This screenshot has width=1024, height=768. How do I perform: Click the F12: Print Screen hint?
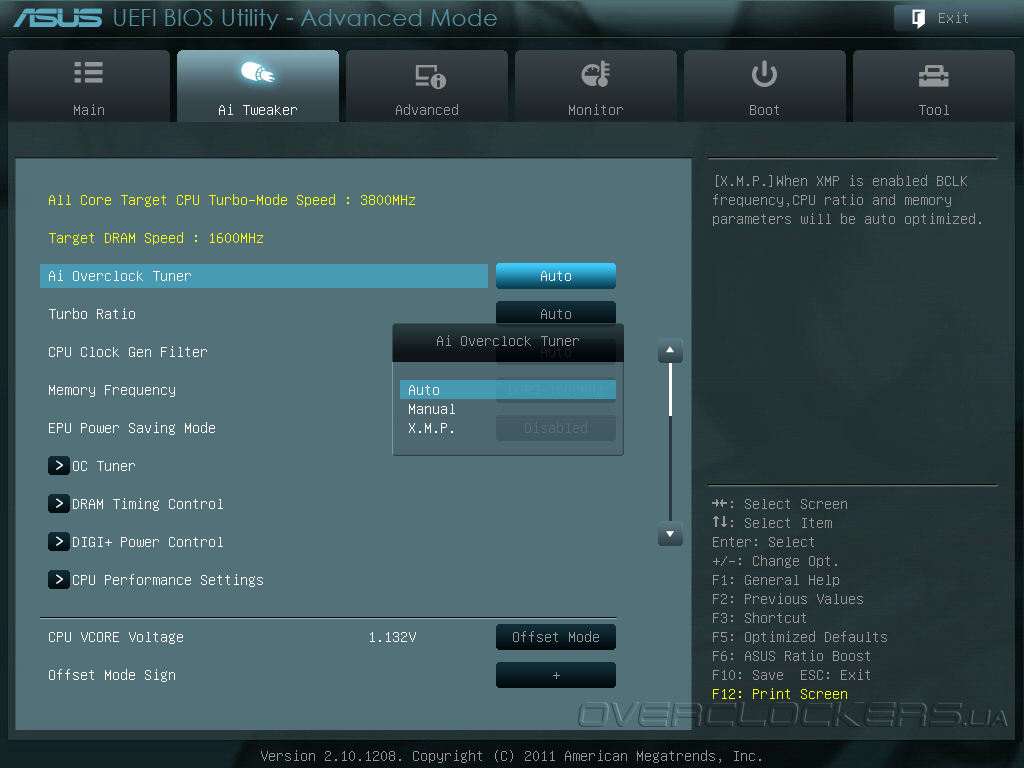click(x=780, y=694)
